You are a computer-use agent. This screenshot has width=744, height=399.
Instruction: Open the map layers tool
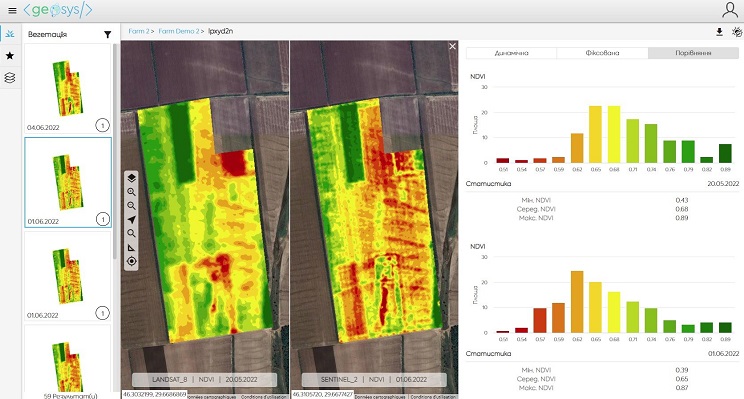pyautogui.click(x=131, y=178)
